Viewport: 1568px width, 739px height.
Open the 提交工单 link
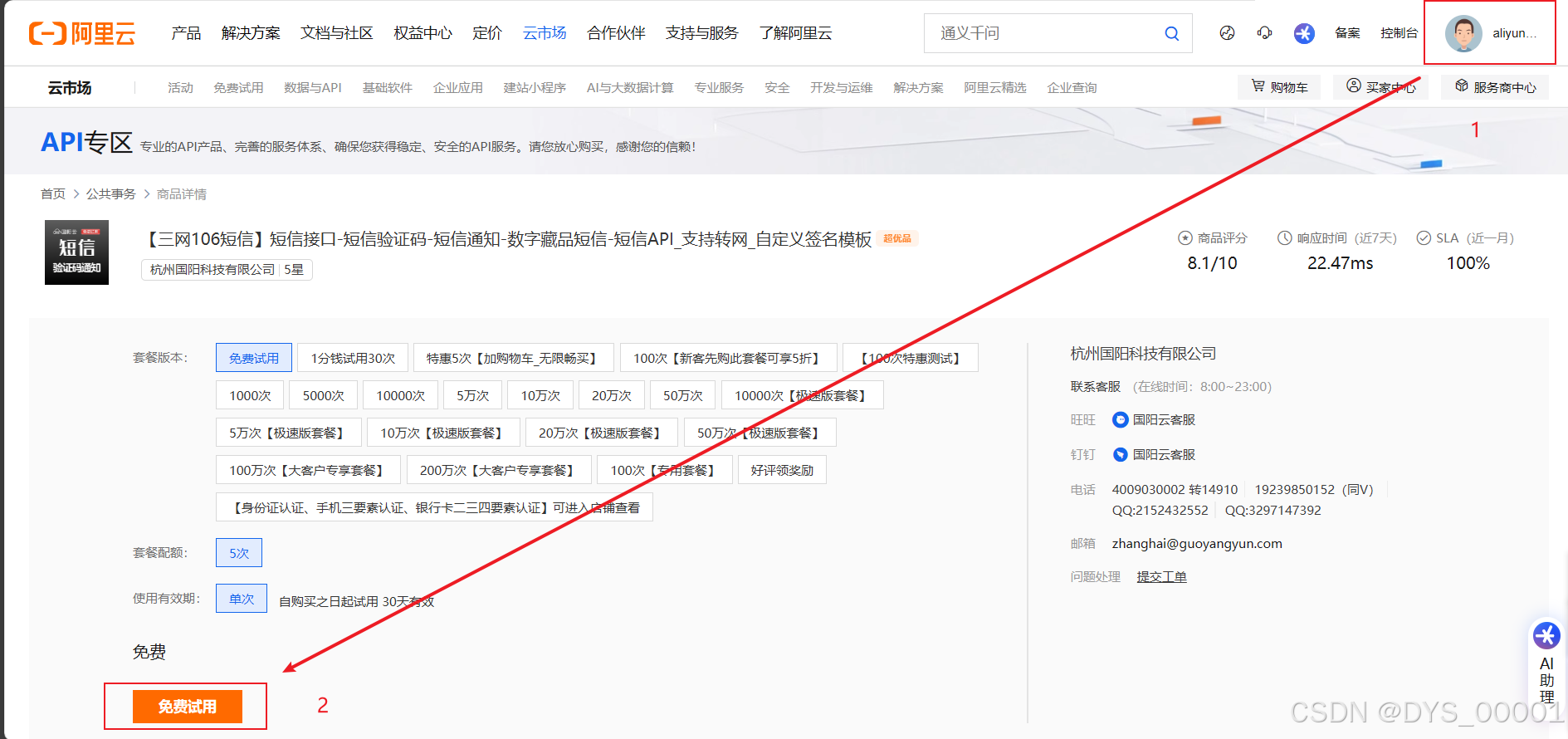(x=1161, y=576)
